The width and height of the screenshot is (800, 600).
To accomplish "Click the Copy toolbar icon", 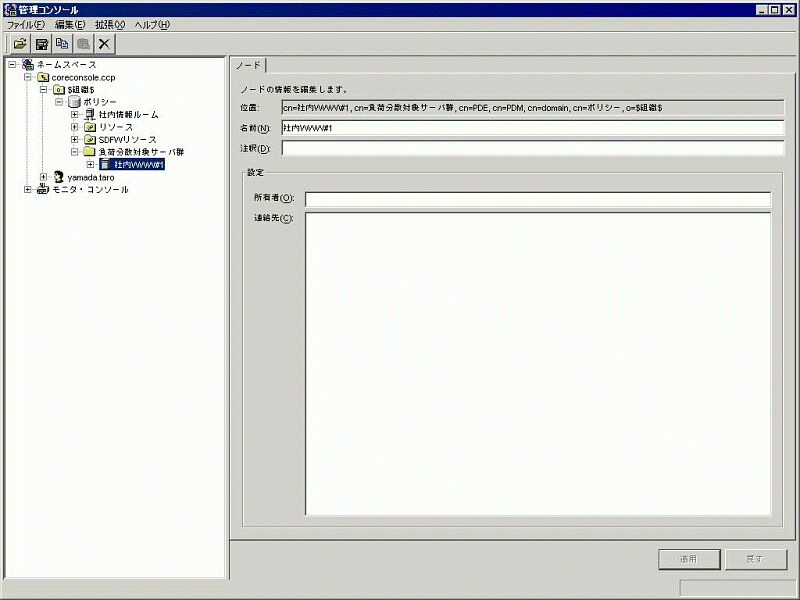I will [63, 44].
